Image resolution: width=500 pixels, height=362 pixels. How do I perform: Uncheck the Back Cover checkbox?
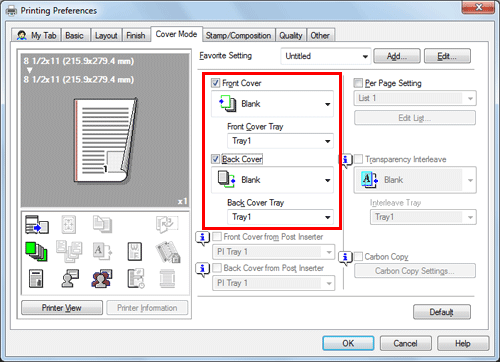[216, 159]
